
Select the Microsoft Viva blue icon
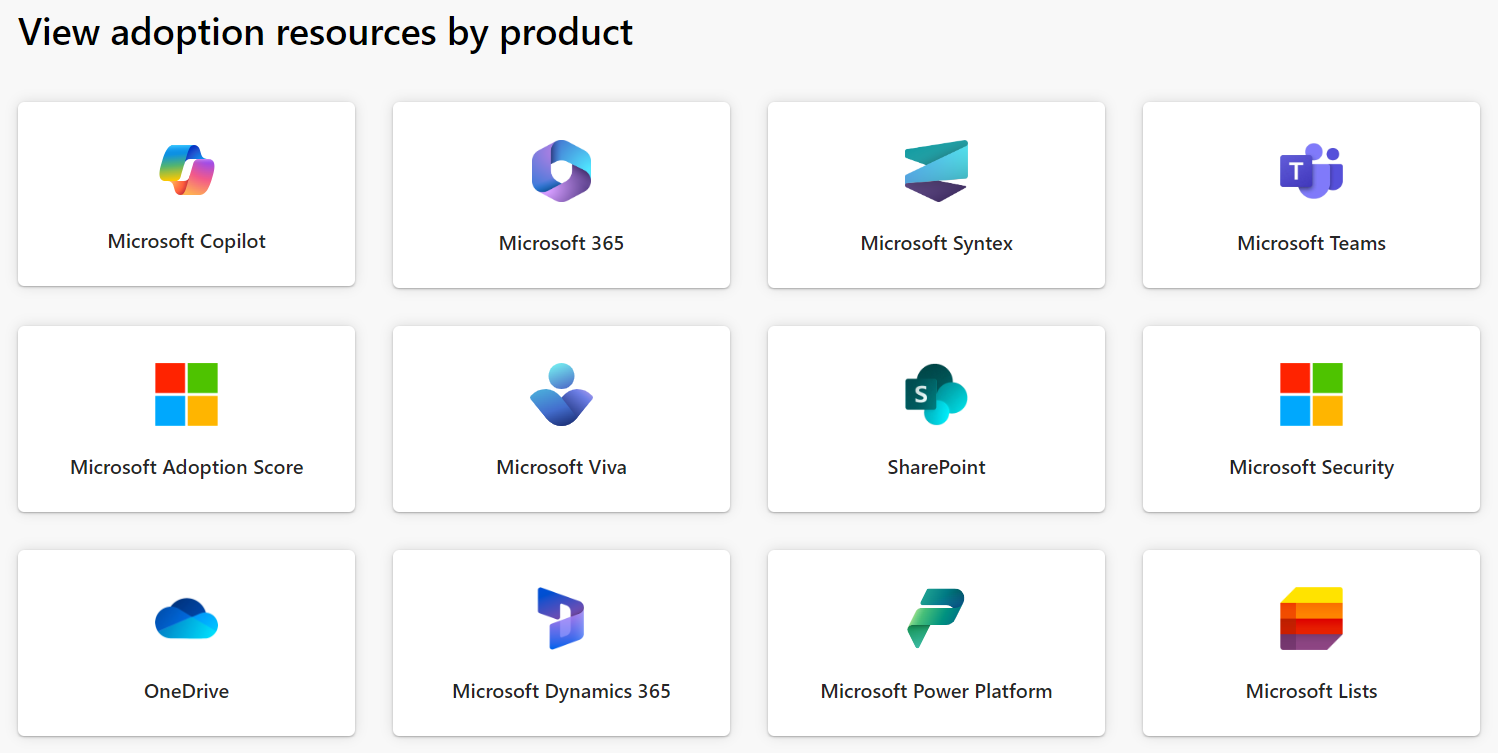click(x=561, y=394)
